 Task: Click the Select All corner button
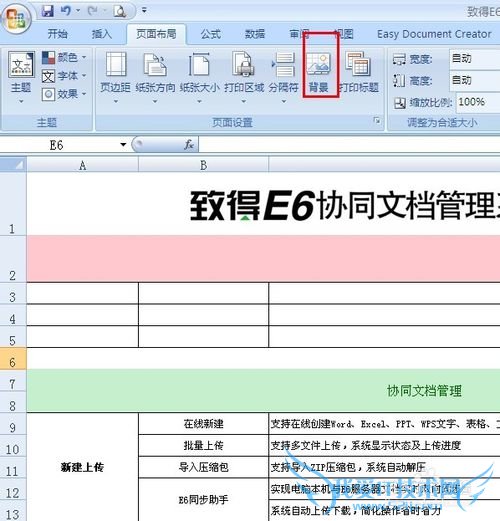(13, 165)
